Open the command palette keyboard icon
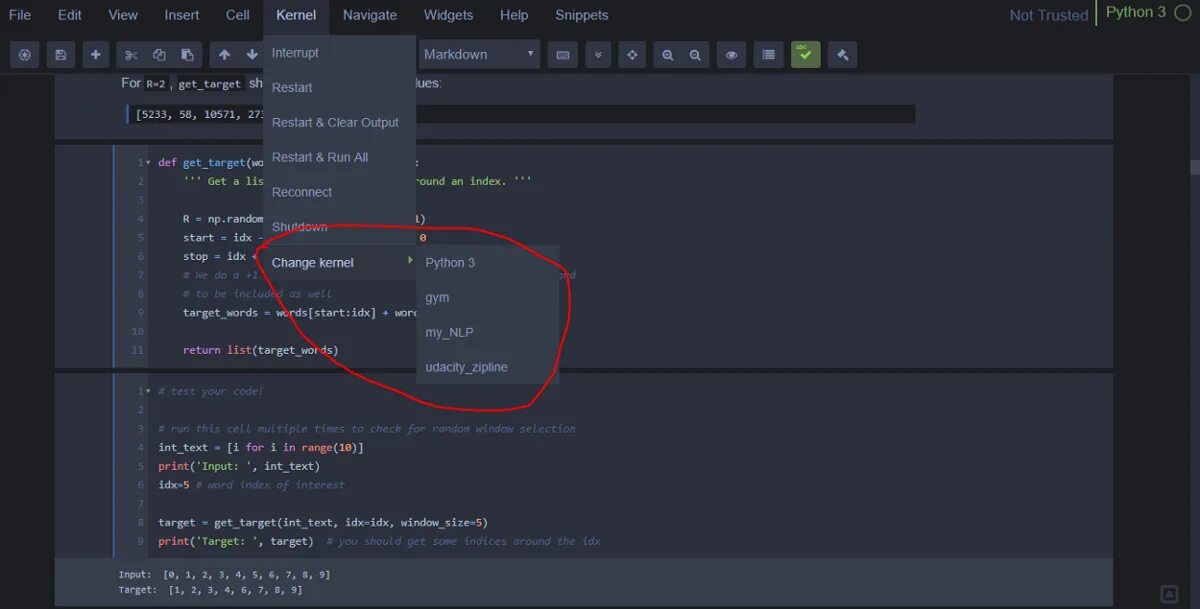Screen dimensions: 1200x609 coord(563,55)
